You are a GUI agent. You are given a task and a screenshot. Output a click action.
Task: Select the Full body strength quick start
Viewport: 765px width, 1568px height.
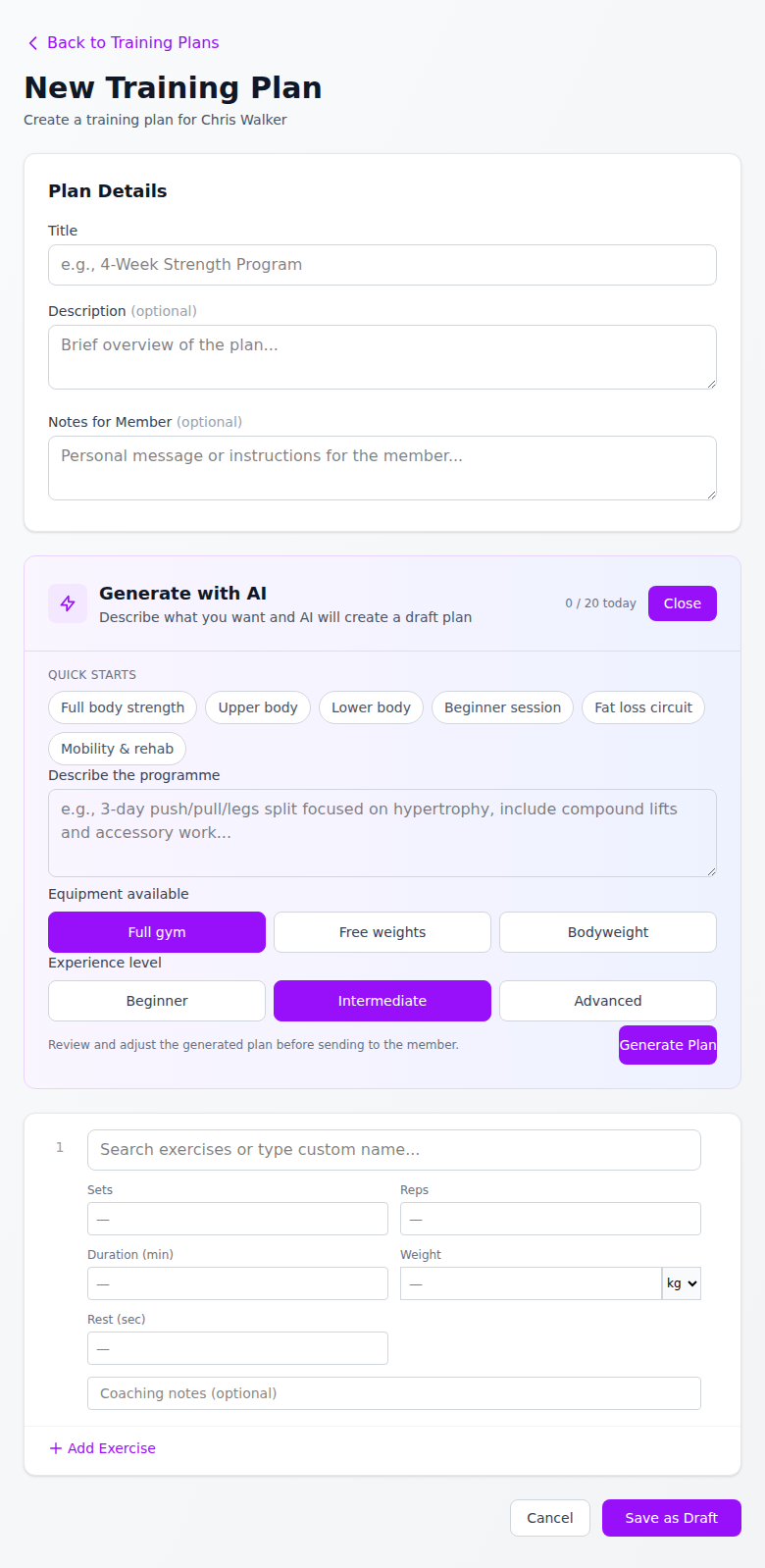point(122,706)
